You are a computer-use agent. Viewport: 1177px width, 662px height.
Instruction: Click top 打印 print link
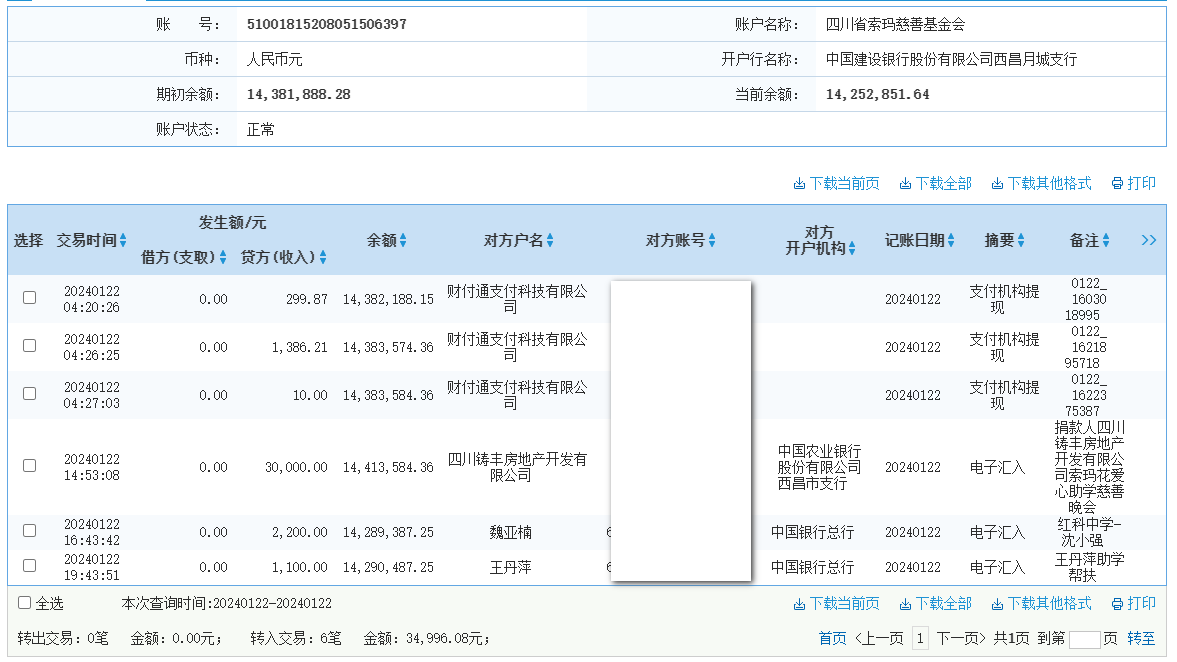pyautogui.click(x=1133, y=183)
